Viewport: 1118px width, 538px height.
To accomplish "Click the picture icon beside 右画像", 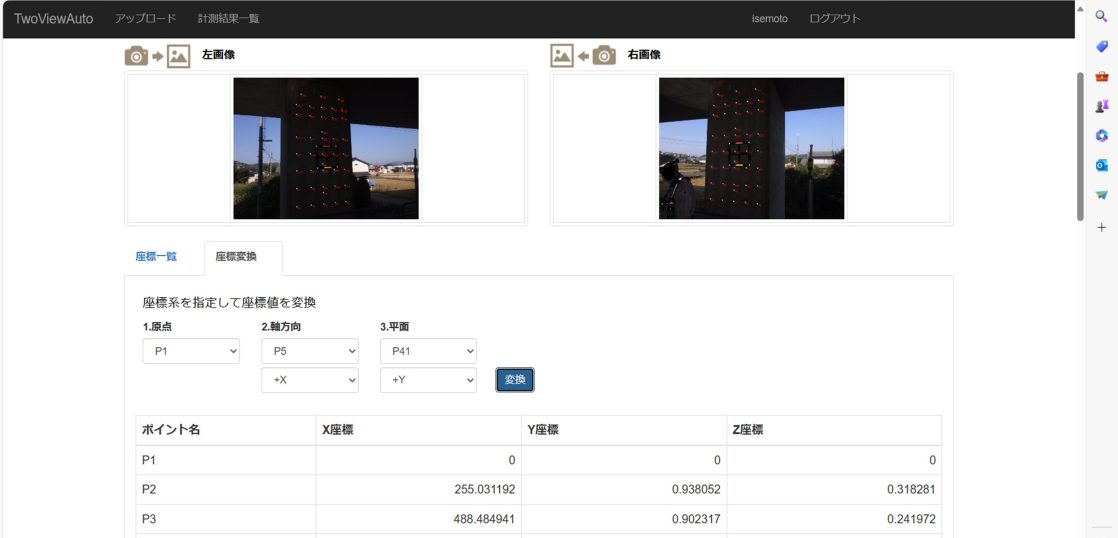I will (562, 56).
